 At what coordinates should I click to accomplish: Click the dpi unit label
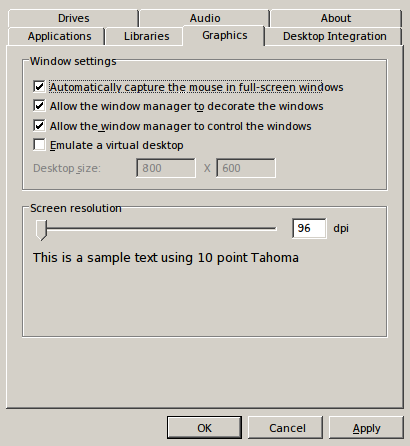(x=341, y=229)
